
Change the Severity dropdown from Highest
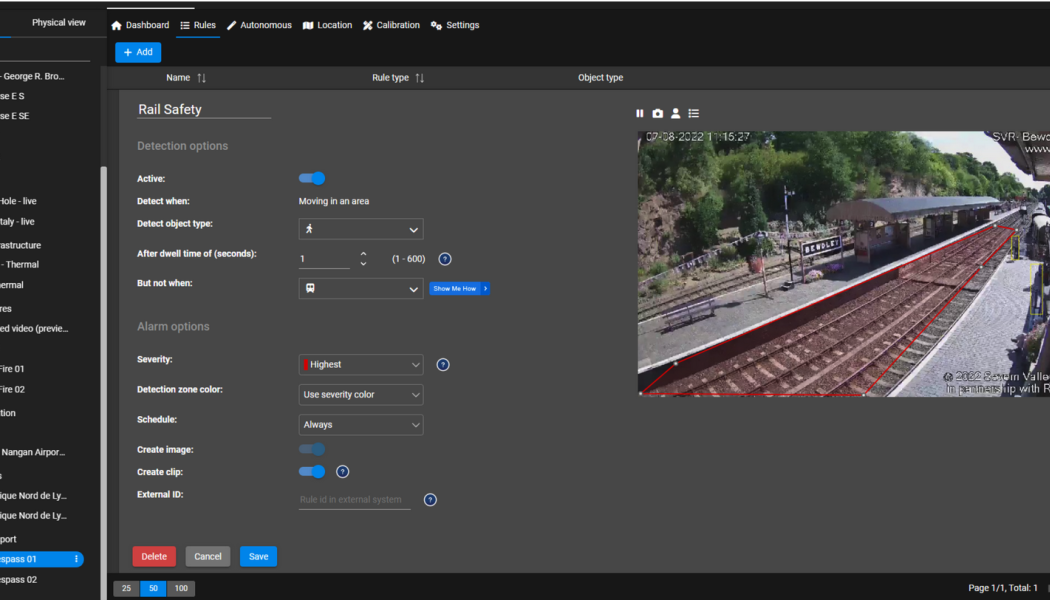tap(360, 364)
